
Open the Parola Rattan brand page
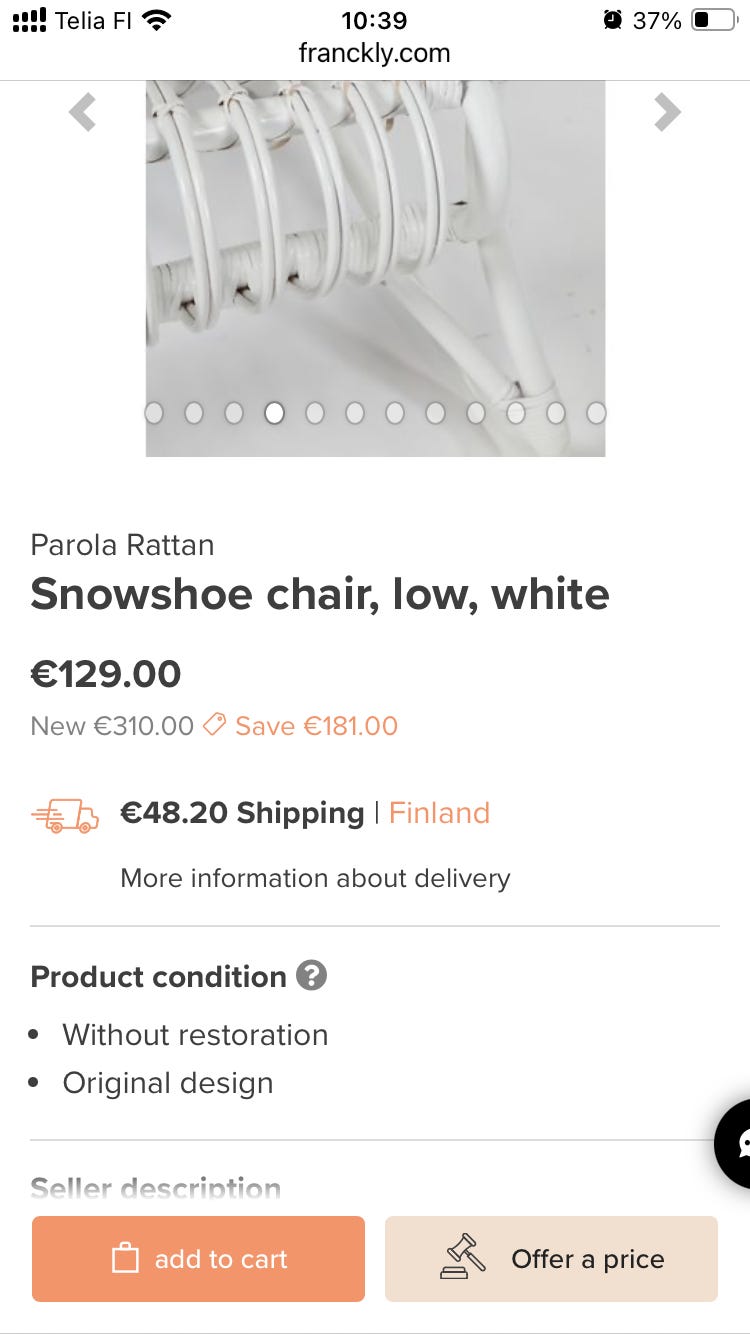(x=122, y=545)
